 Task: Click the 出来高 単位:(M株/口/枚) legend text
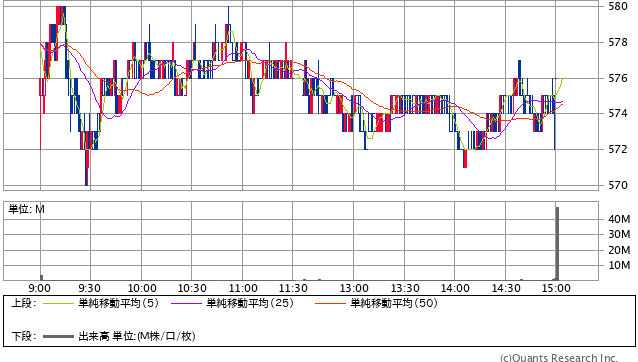(137, 336)
